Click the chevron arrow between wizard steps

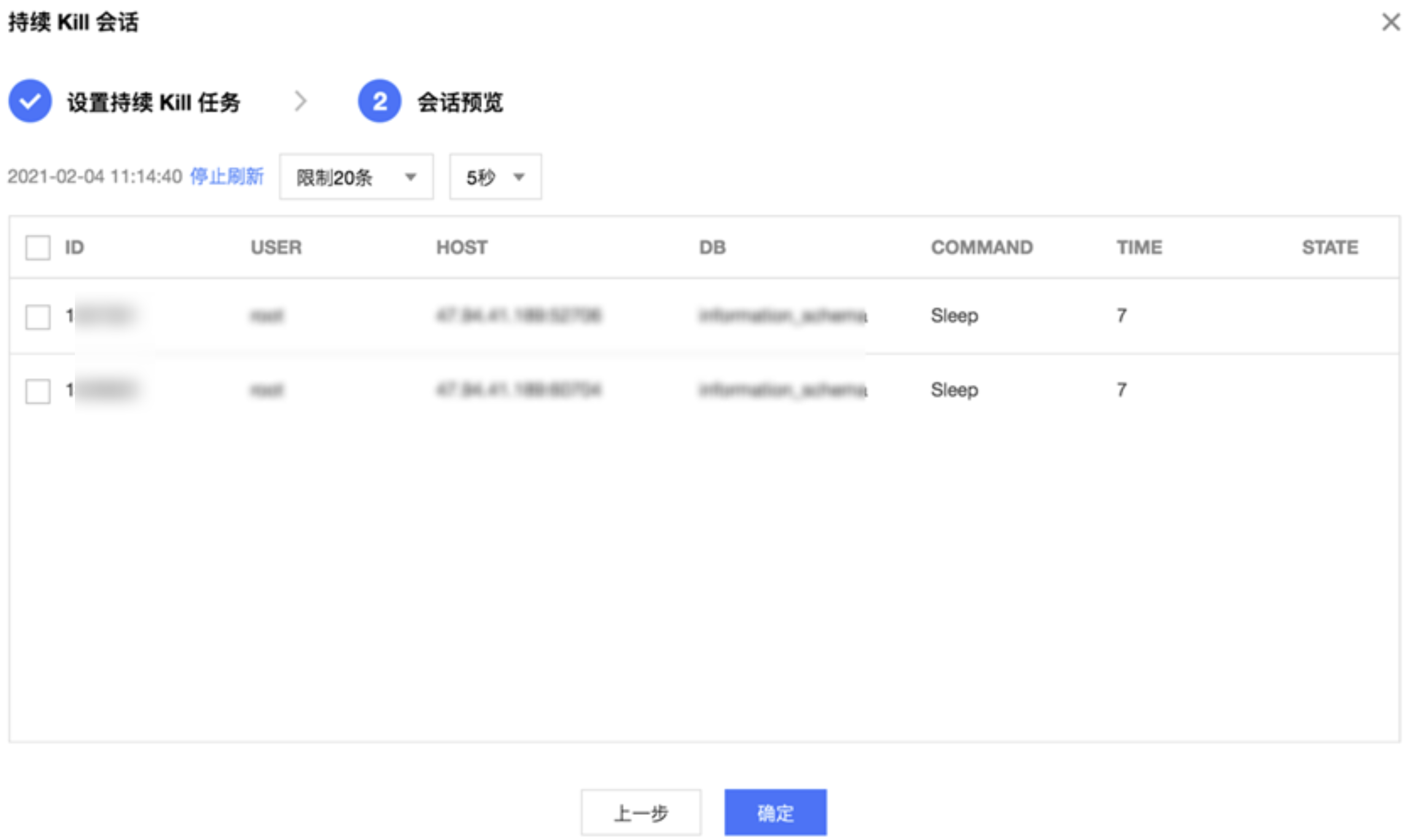click(x=300, y=101)
